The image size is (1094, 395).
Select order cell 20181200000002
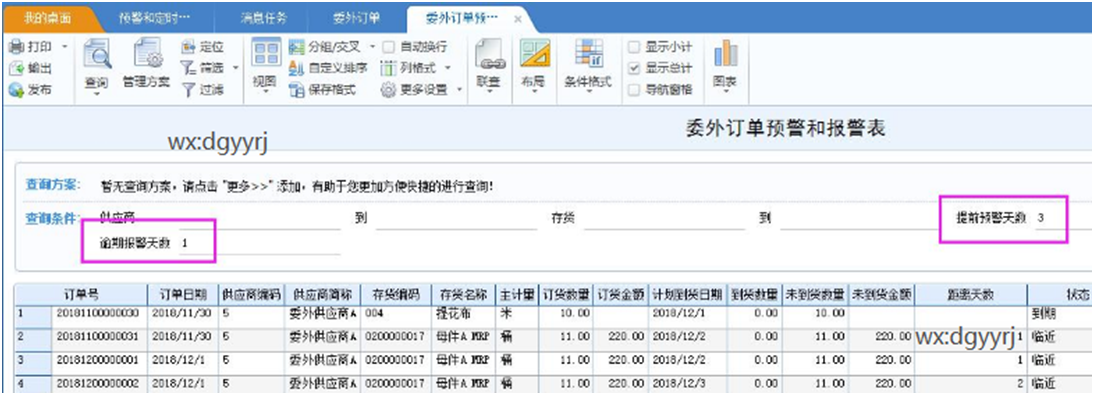click(98, 383)
